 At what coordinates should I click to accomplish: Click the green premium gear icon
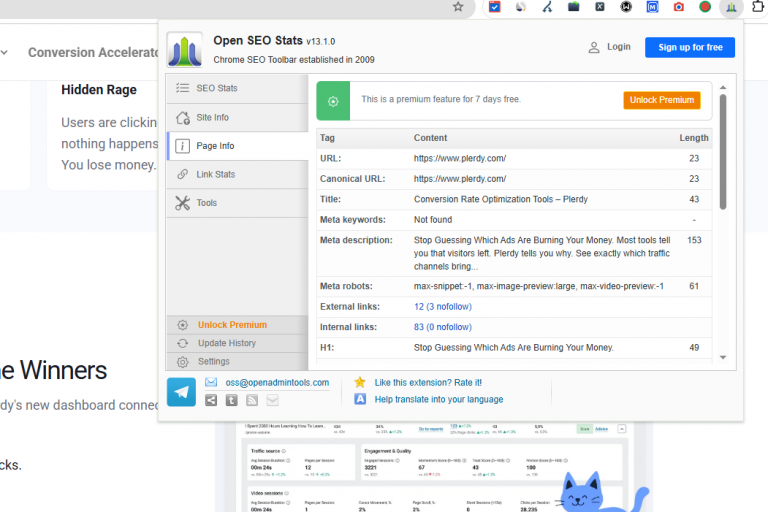(x=333, y=101)
